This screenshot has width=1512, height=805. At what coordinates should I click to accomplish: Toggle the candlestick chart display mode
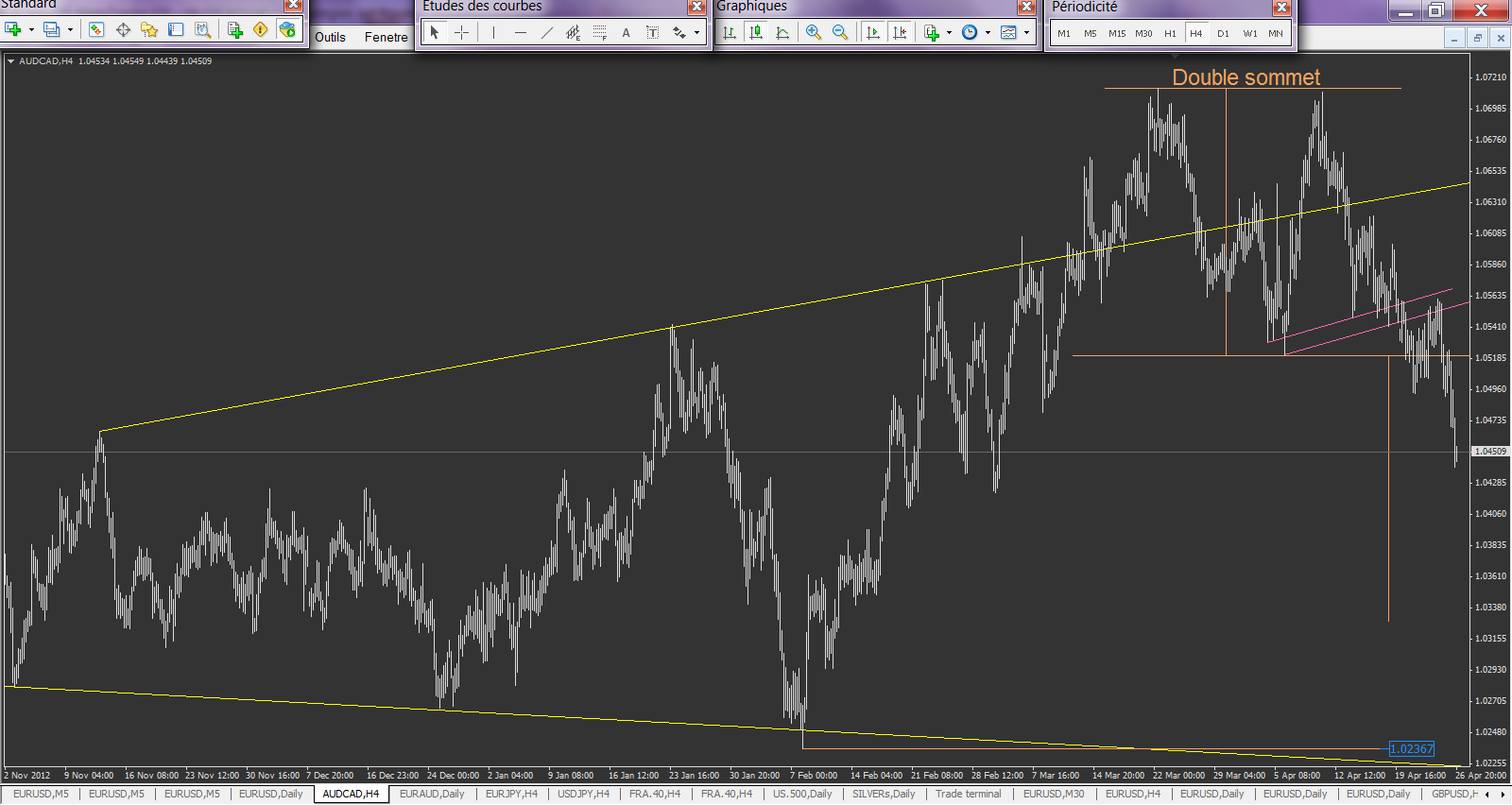(756, 32)
